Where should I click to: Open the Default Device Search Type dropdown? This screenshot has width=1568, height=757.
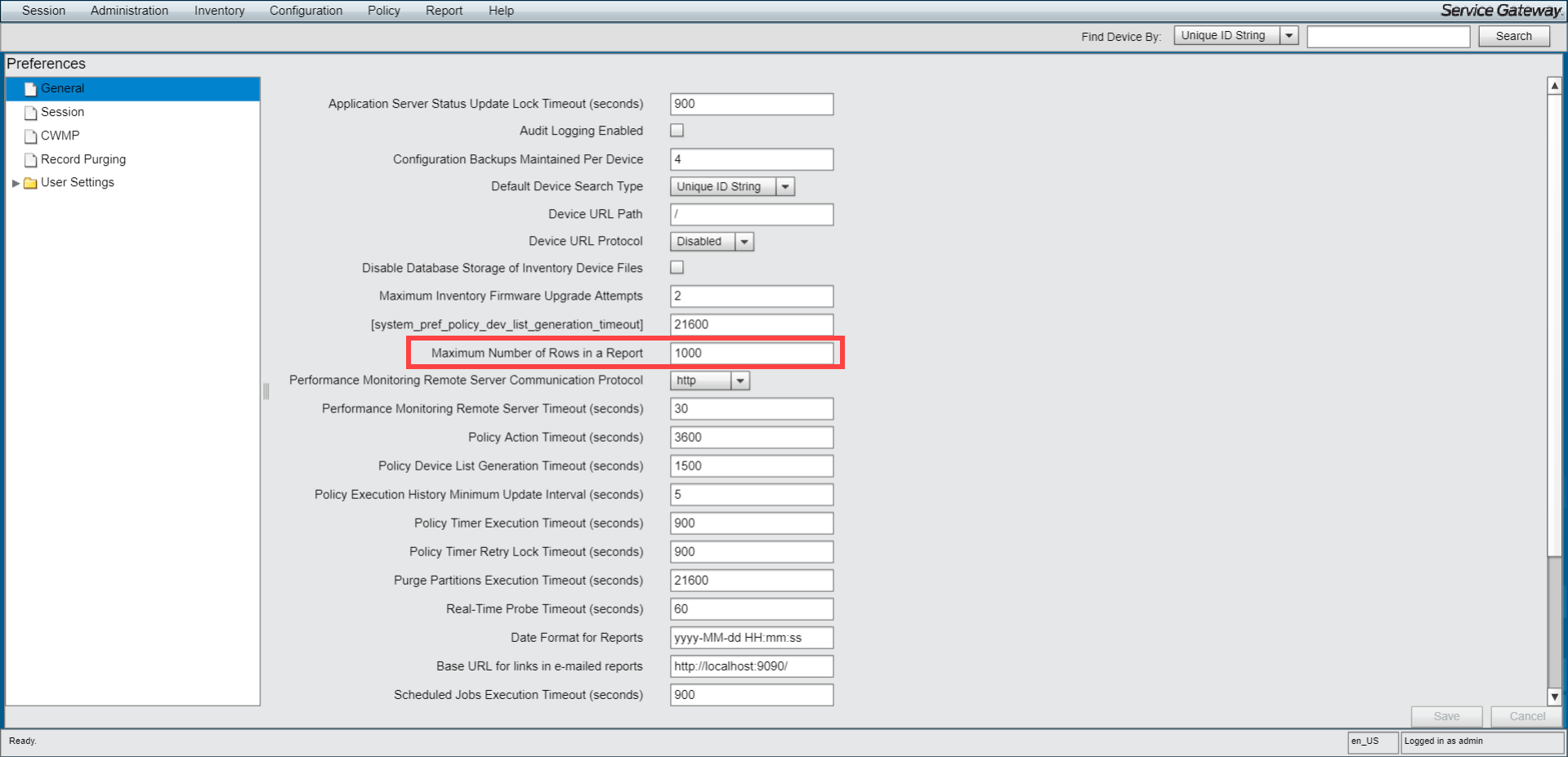click(x=784, y=187)
